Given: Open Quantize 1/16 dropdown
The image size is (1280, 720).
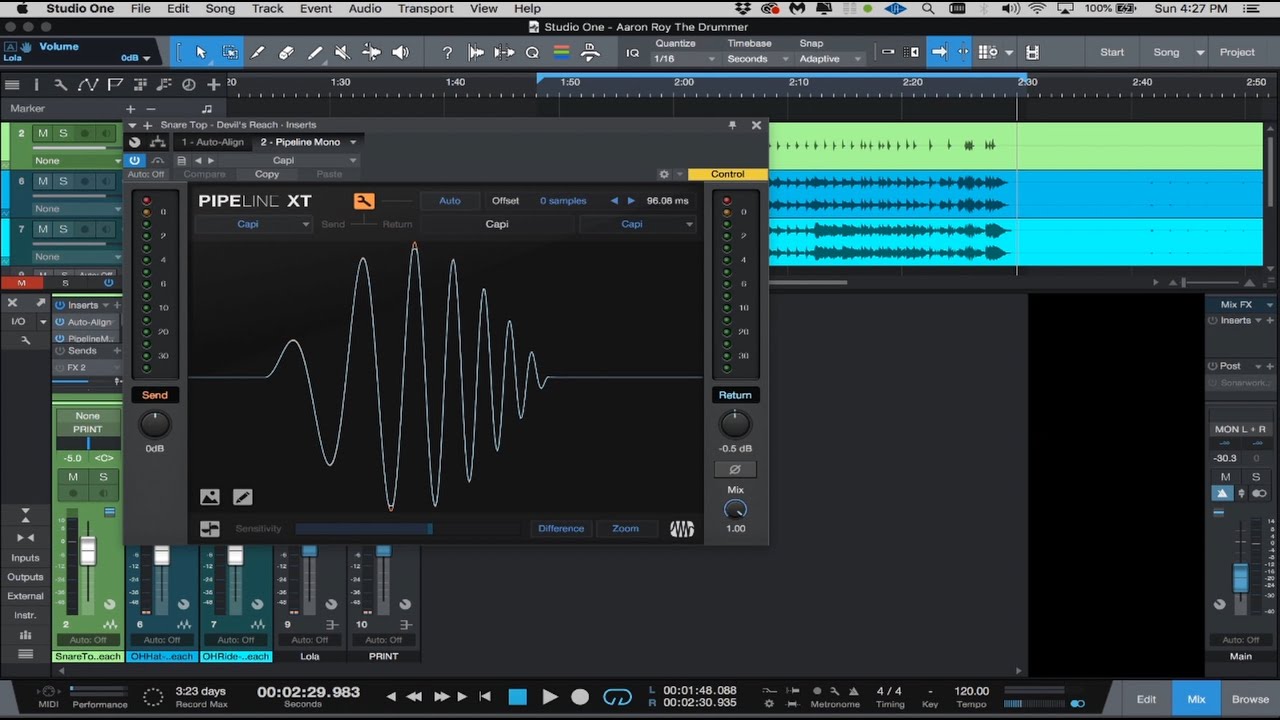Looking at the screenshot, I should pyautogui.click(x=686, y=59).
